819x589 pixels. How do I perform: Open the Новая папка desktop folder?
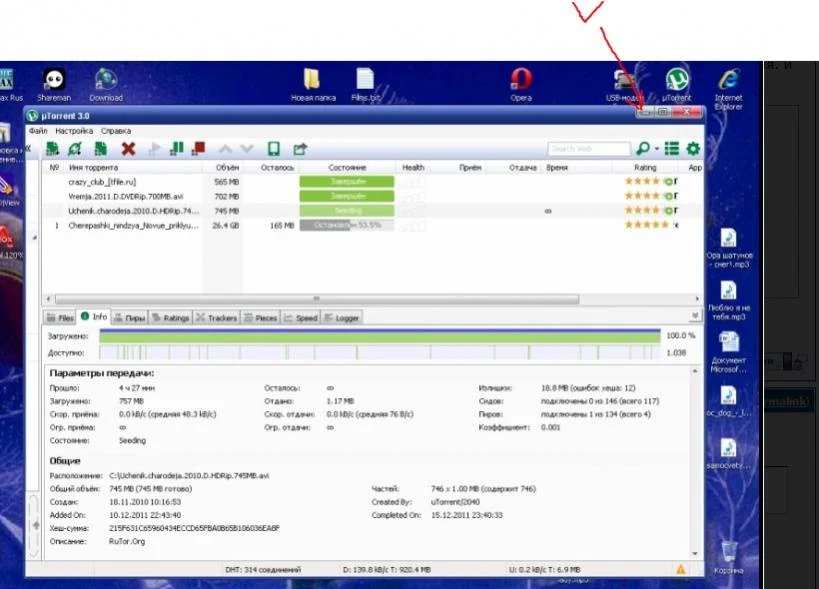point(313,85)
